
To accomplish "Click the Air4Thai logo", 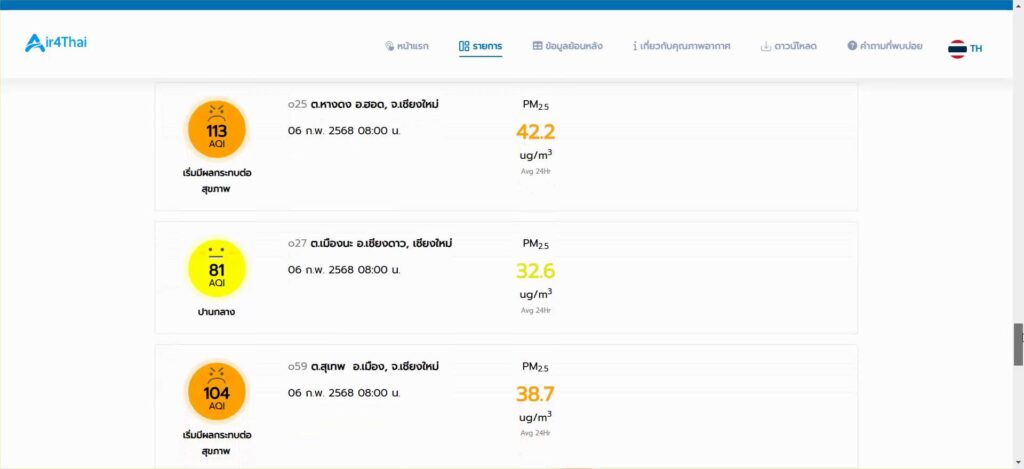I will pyautogui.click(x=56, y=43).
